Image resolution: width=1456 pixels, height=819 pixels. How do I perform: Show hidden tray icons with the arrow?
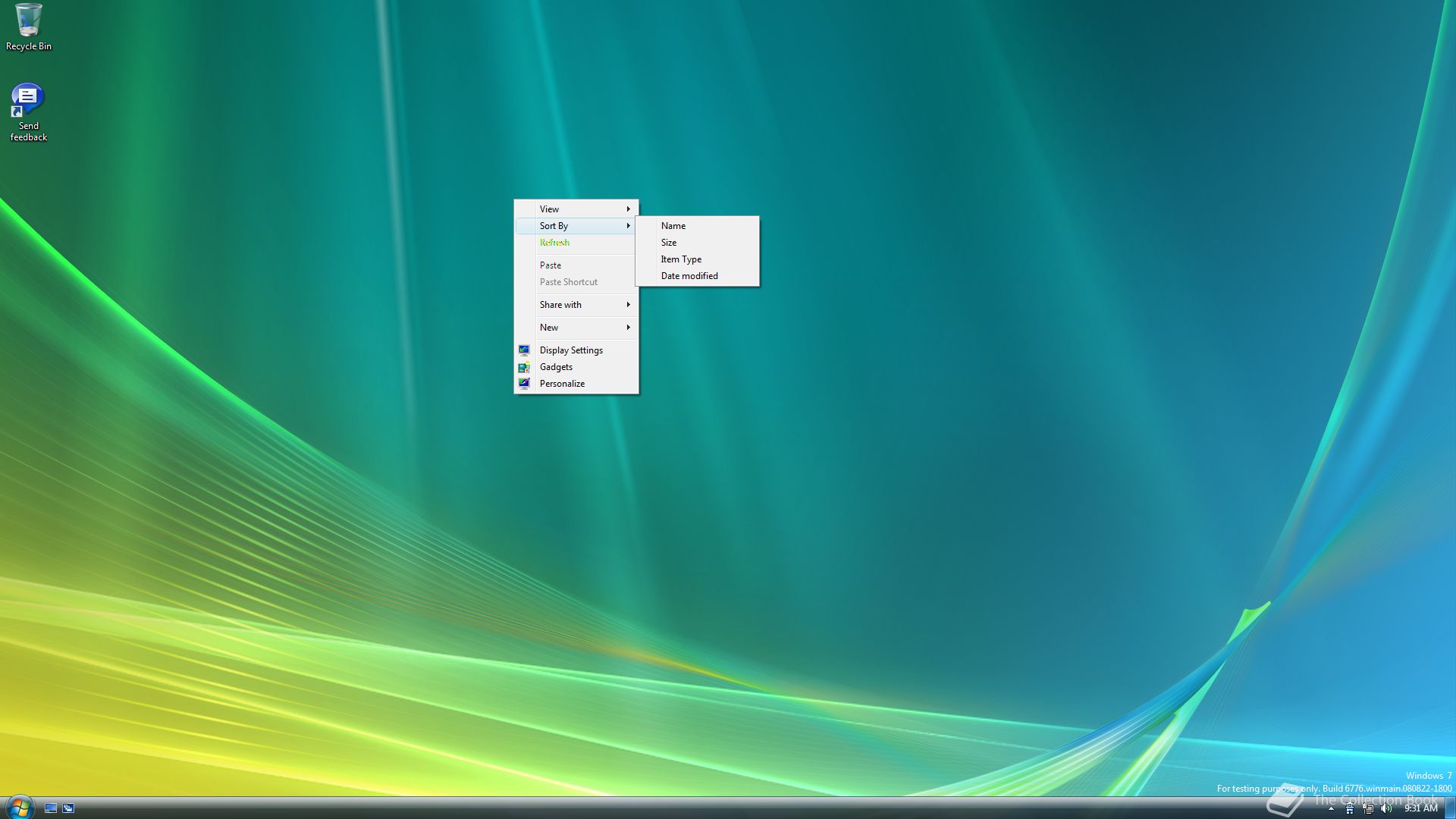coord(1331,808)
